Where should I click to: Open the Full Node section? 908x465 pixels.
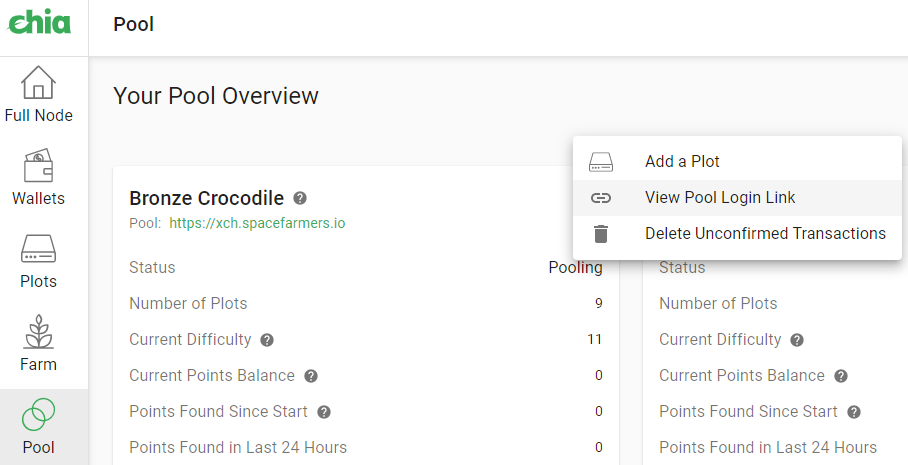pos(38,94)
